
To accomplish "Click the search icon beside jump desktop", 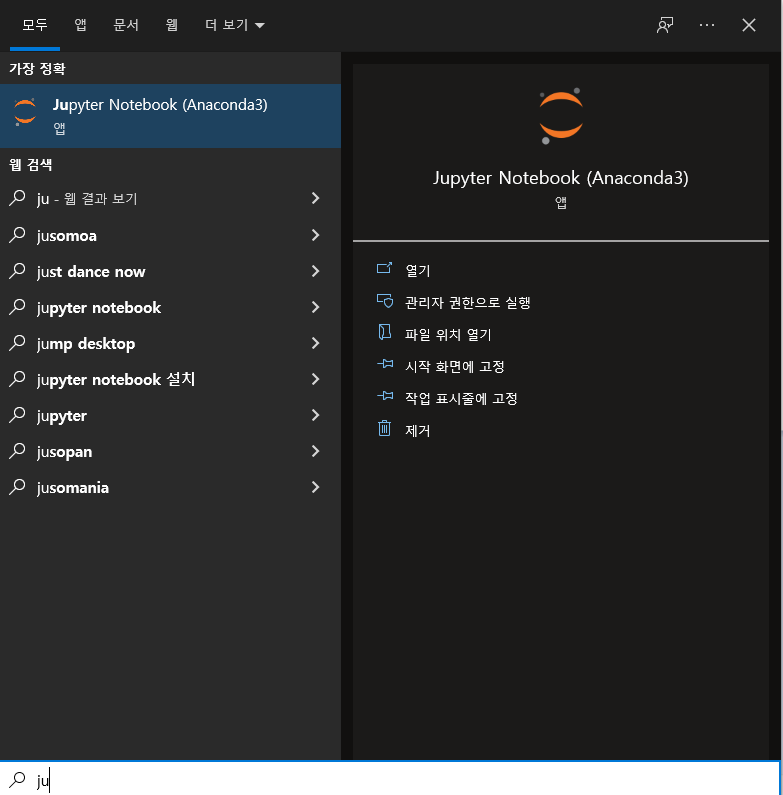I will tap(17, 343).
